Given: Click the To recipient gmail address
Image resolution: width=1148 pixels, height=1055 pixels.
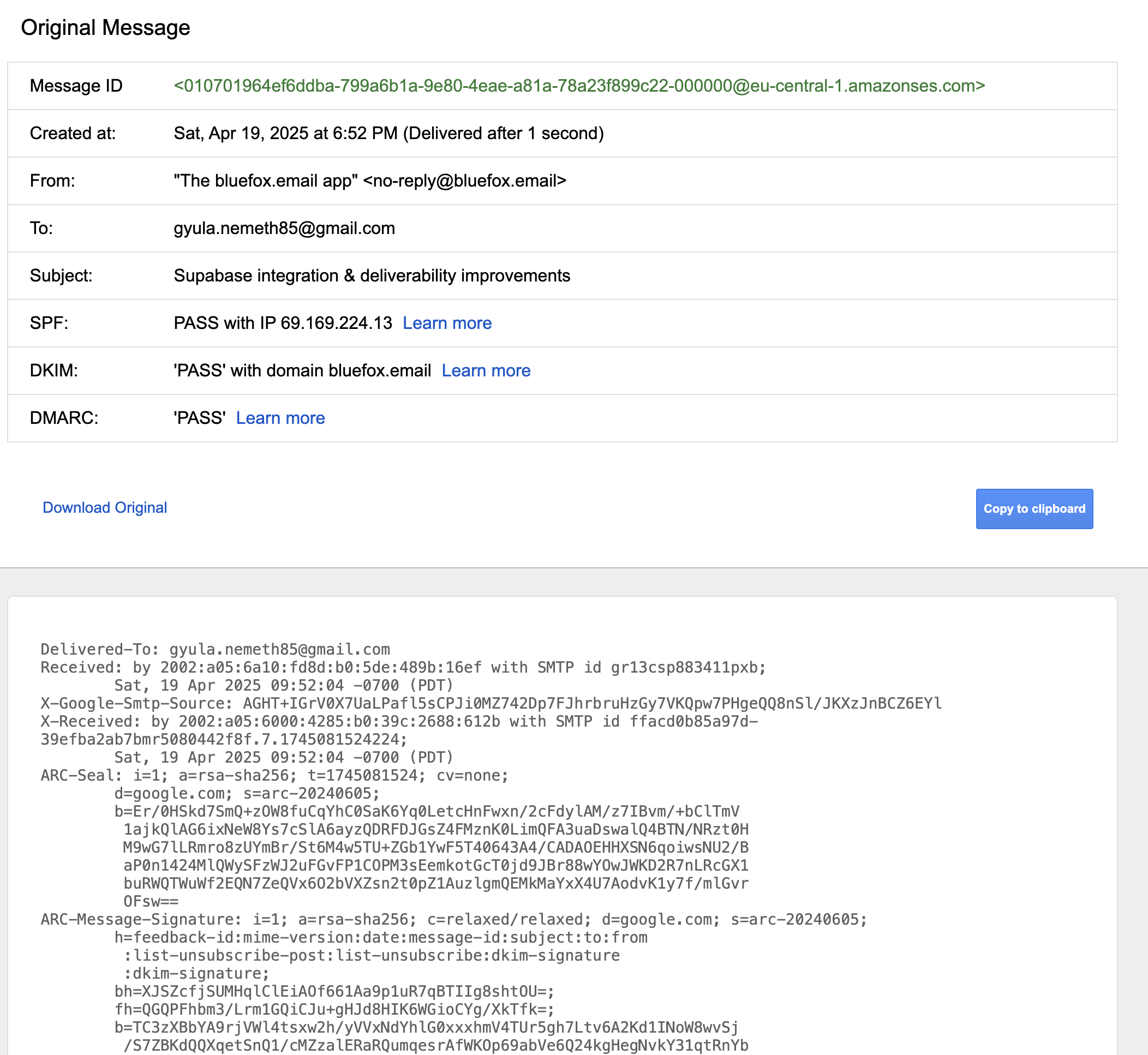Looking at the screenshot, I should coord(284,229).
